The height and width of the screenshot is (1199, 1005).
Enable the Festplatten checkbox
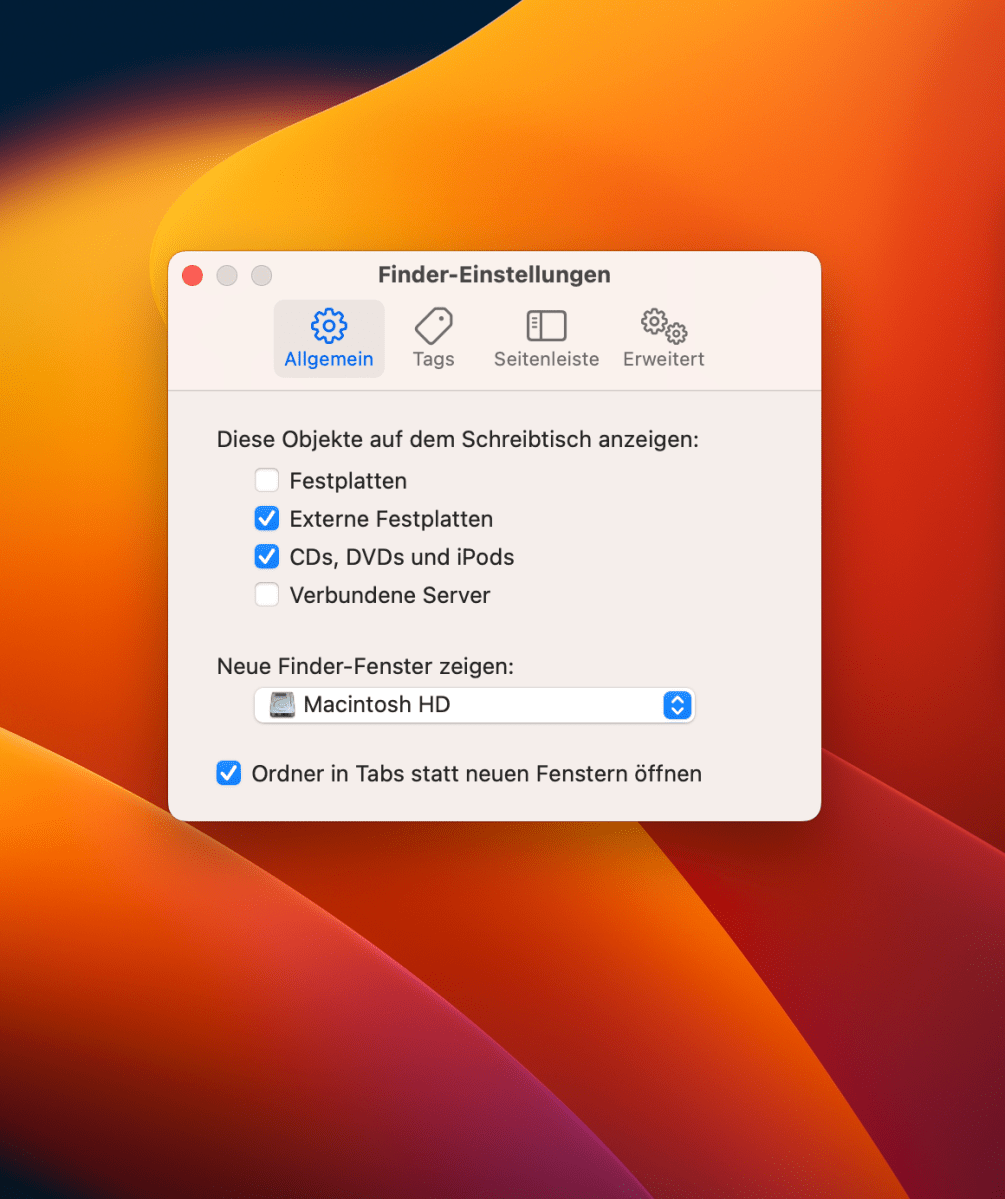point(267,480)
